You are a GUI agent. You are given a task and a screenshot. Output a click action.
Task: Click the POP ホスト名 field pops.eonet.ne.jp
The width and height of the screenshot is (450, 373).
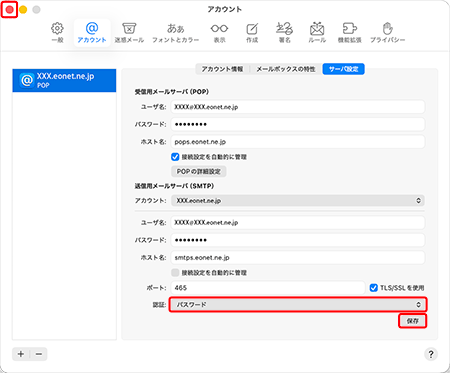(x=298, y=142)
